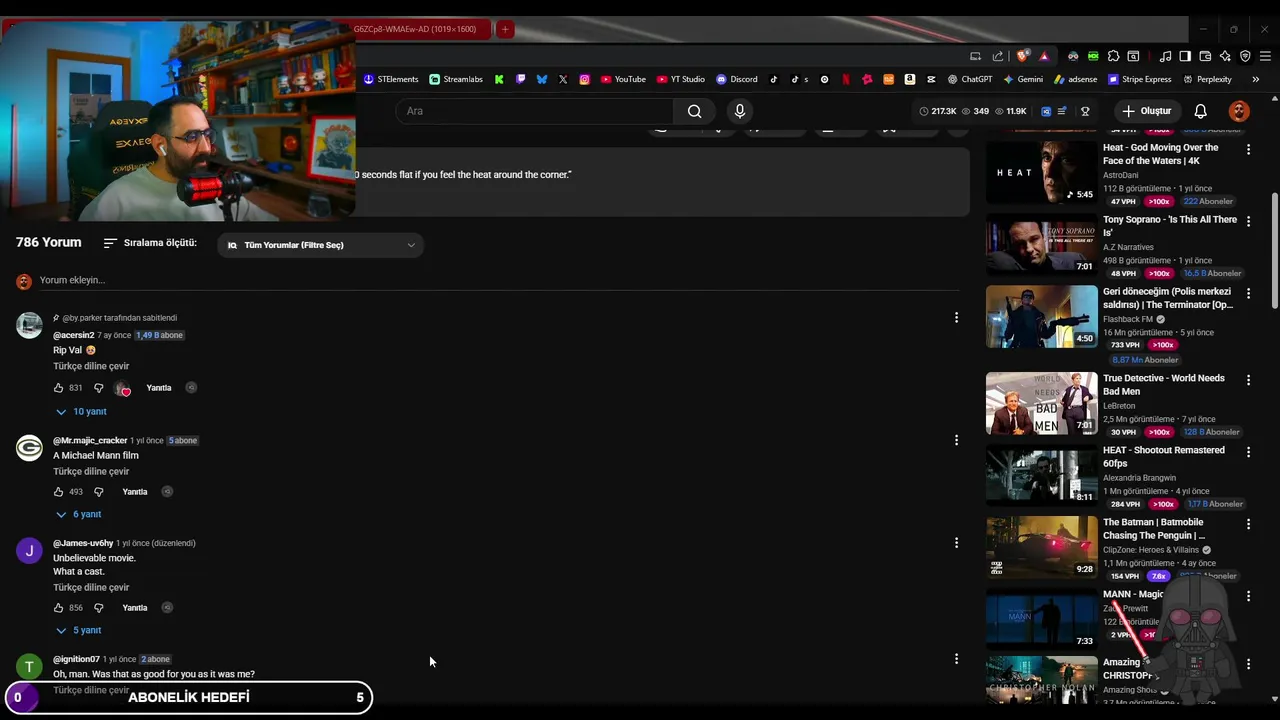The image size is (1280, 720).
Task: Click the share page arrow icon
Action: [x=998, y=56]
